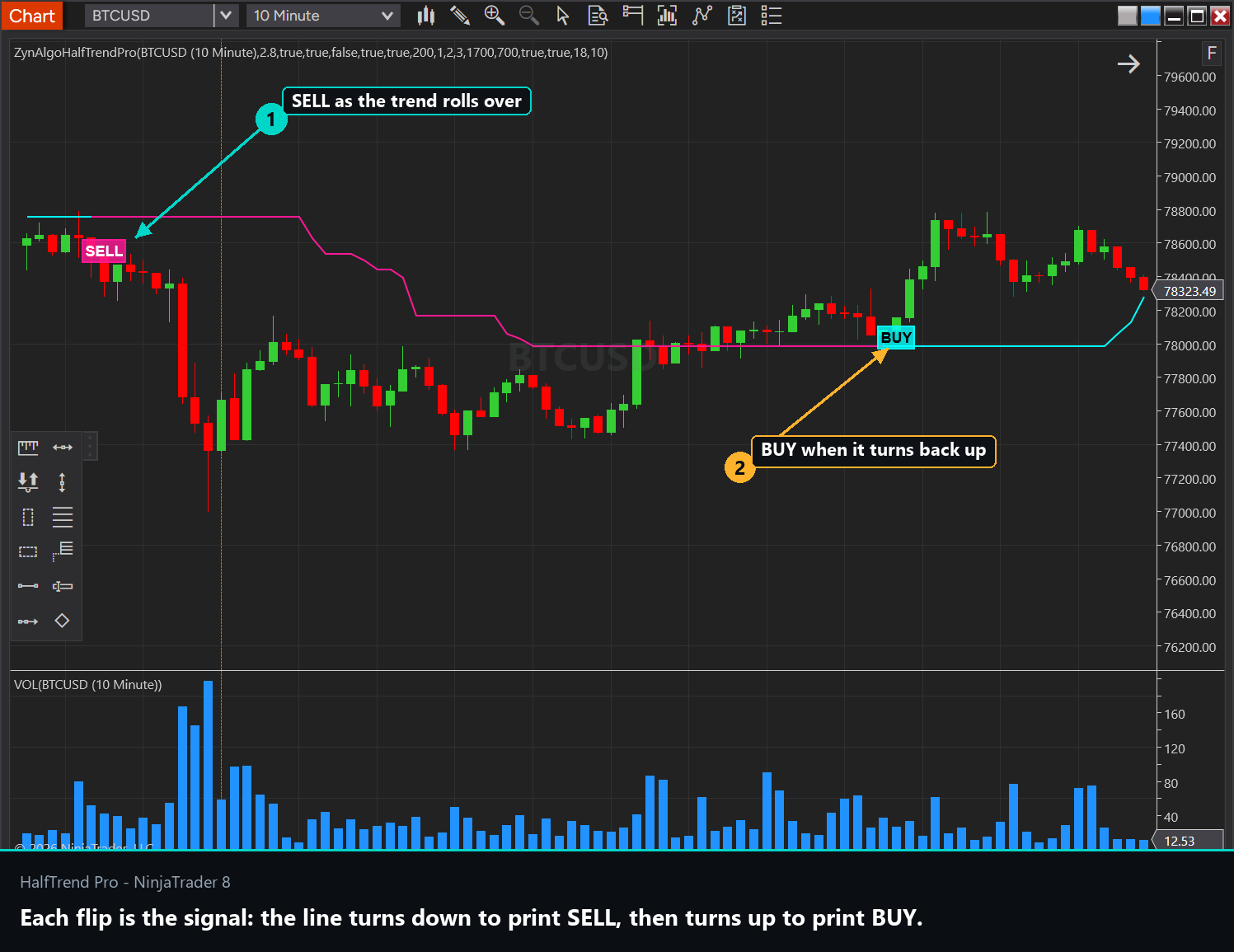
Task: Show the Data Box from toolbar
Action: pos(598,15)
